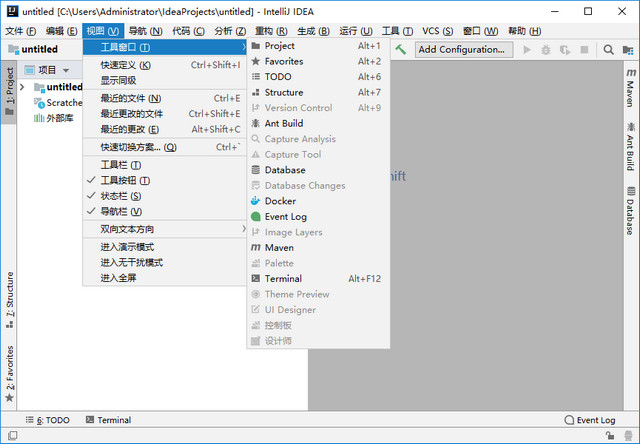640x444 pixels.
Task: Click the 1: Project side tab
Action: tap(9, 92)
